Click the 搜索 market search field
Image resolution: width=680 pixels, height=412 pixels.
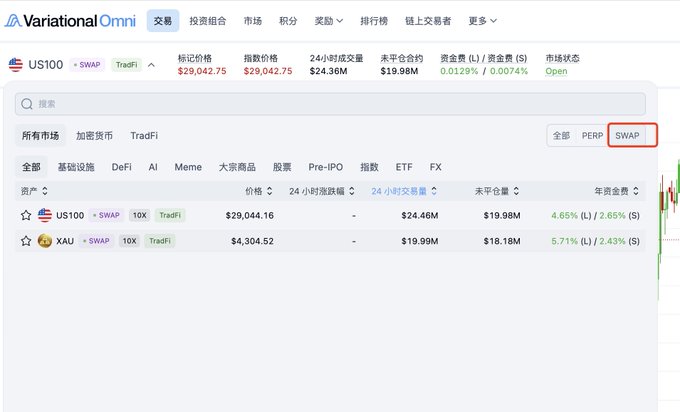coord(330,104)
